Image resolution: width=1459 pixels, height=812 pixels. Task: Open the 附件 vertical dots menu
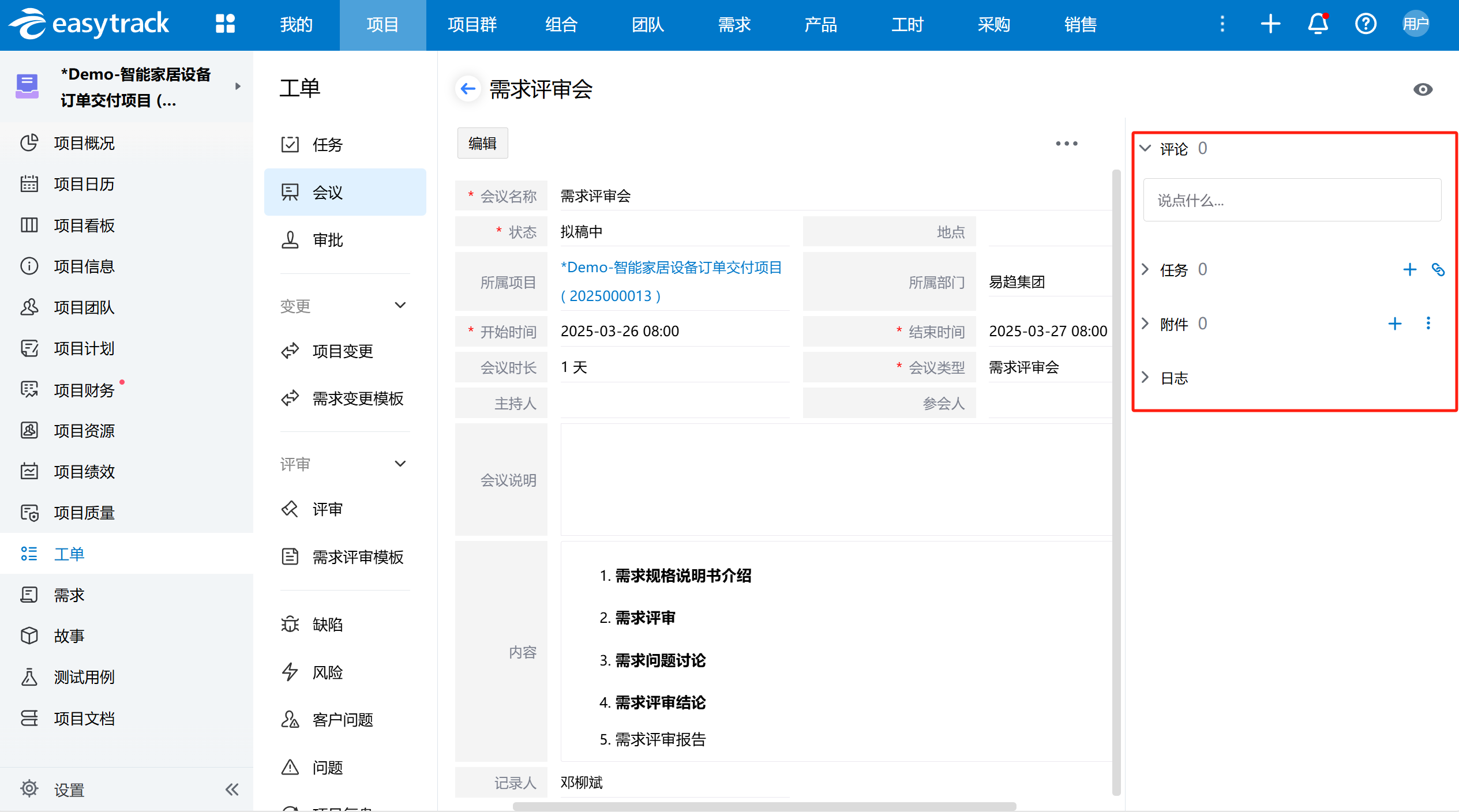(1428, 324)
